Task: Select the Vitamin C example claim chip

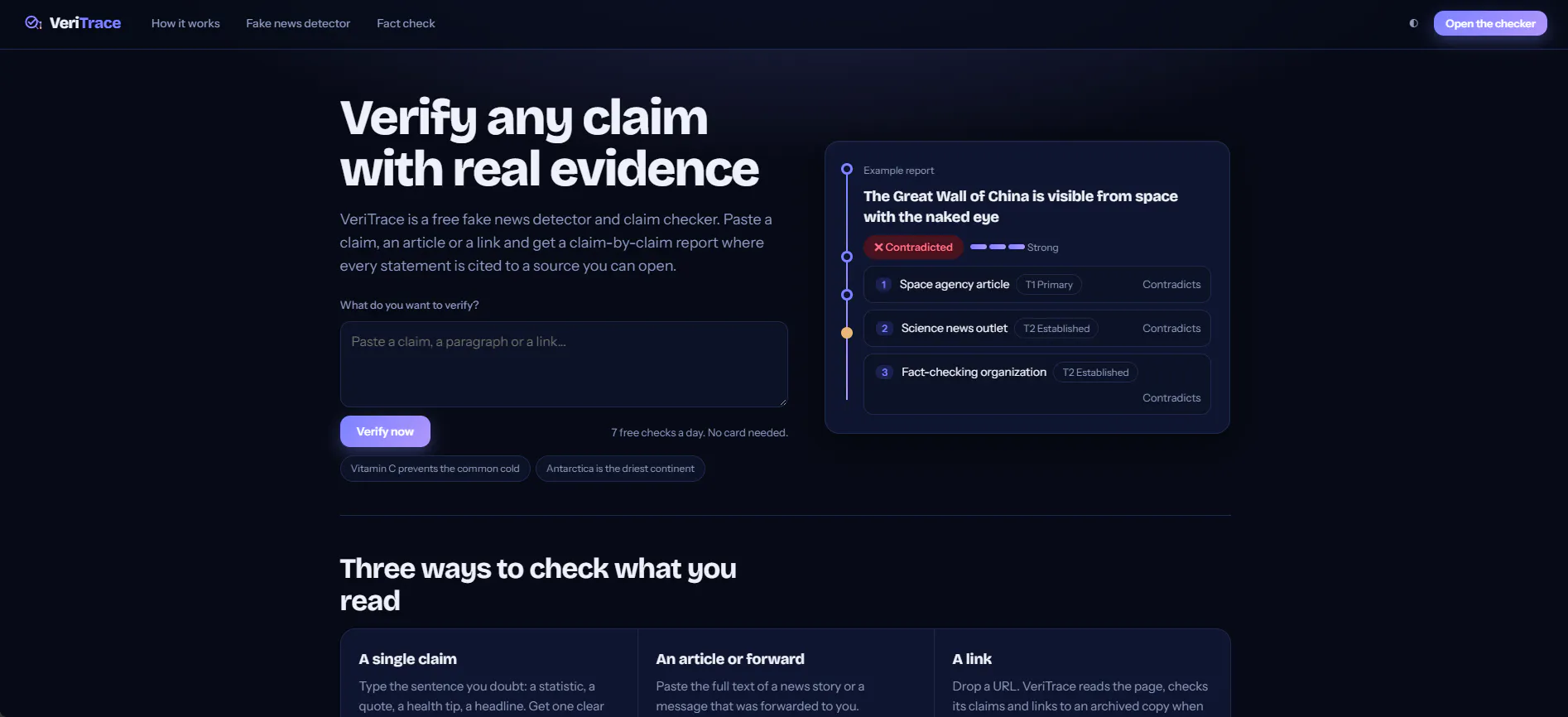Action: click(x=435, y=469)
